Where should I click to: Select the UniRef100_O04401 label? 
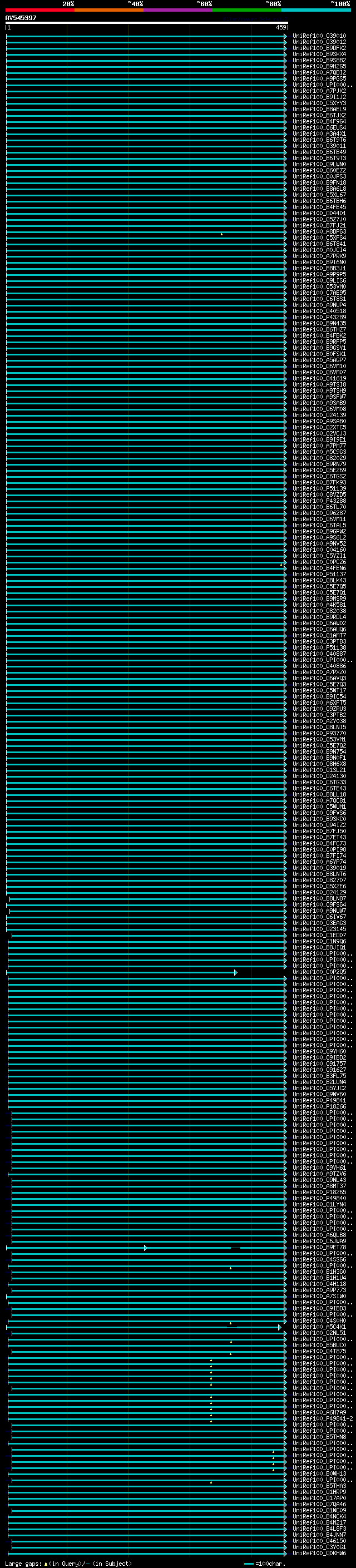point(319,214)
